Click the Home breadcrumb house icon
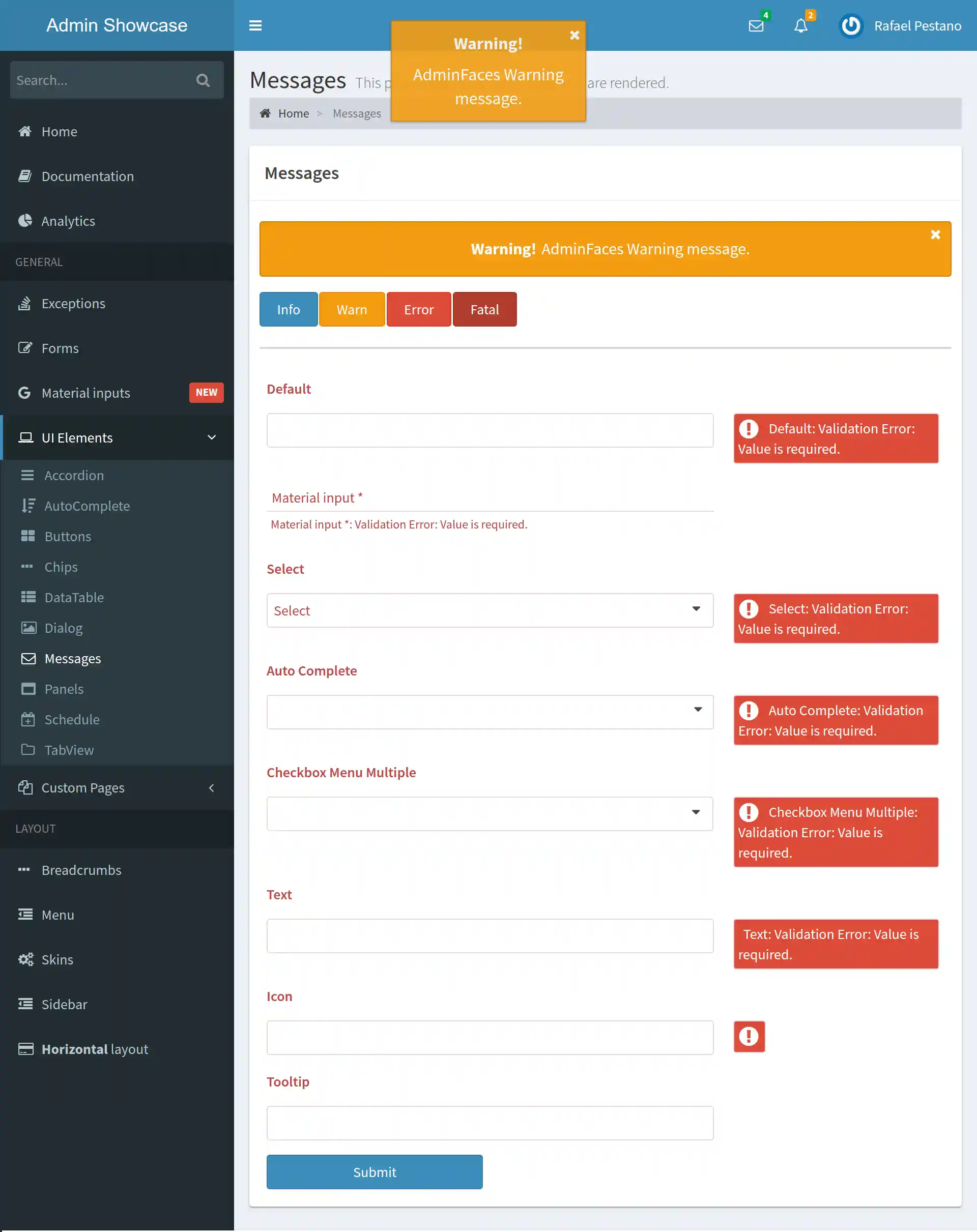 click(265, 113)
